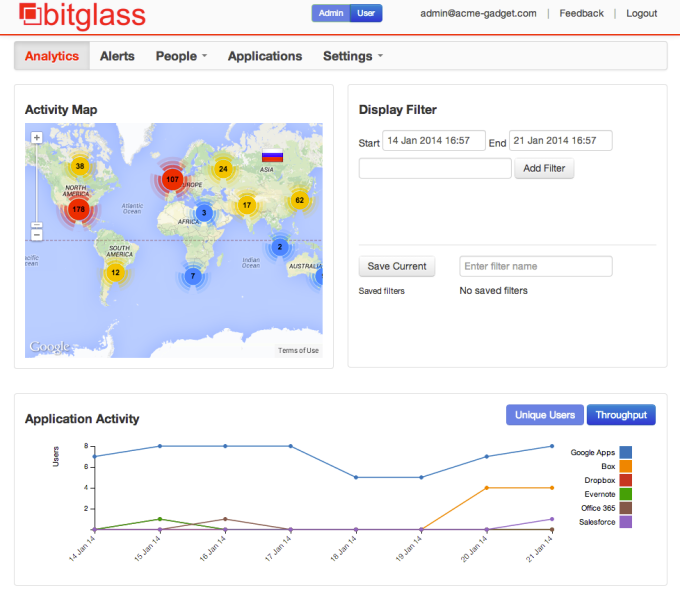Select the 38 cluster in North America
The width and height of the screenshot is (680, 599).
80,166
